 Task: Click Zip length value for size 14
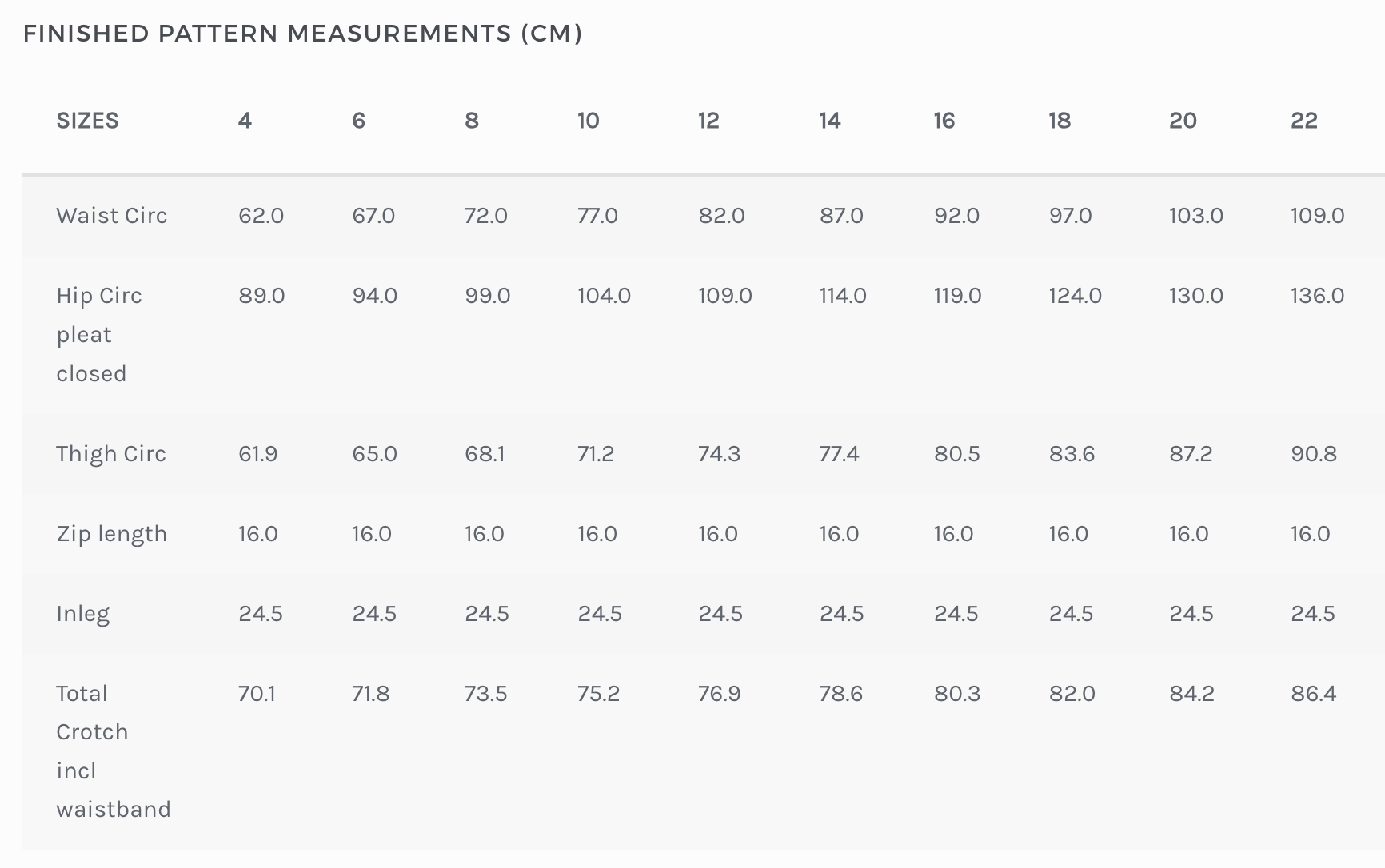pos(839,534)
